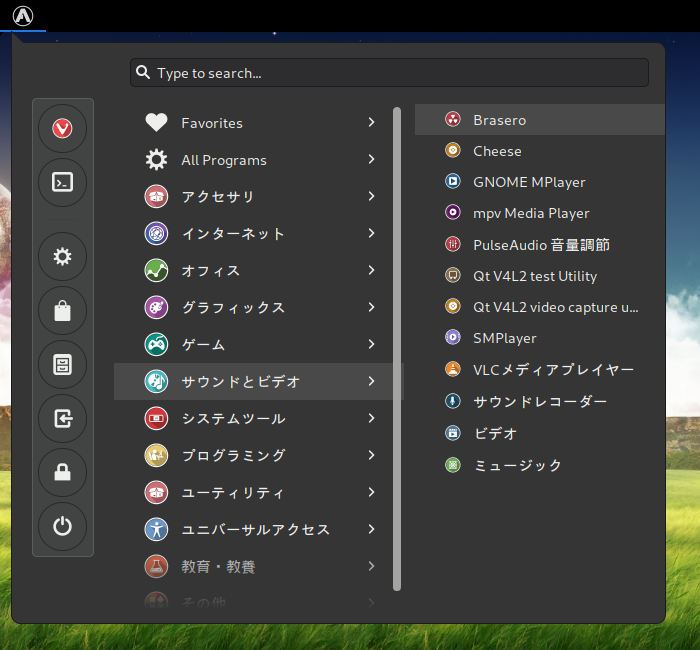Open PulseAudio 音量調節
This screenshot has height=650, width=700.
pos(540,244)
